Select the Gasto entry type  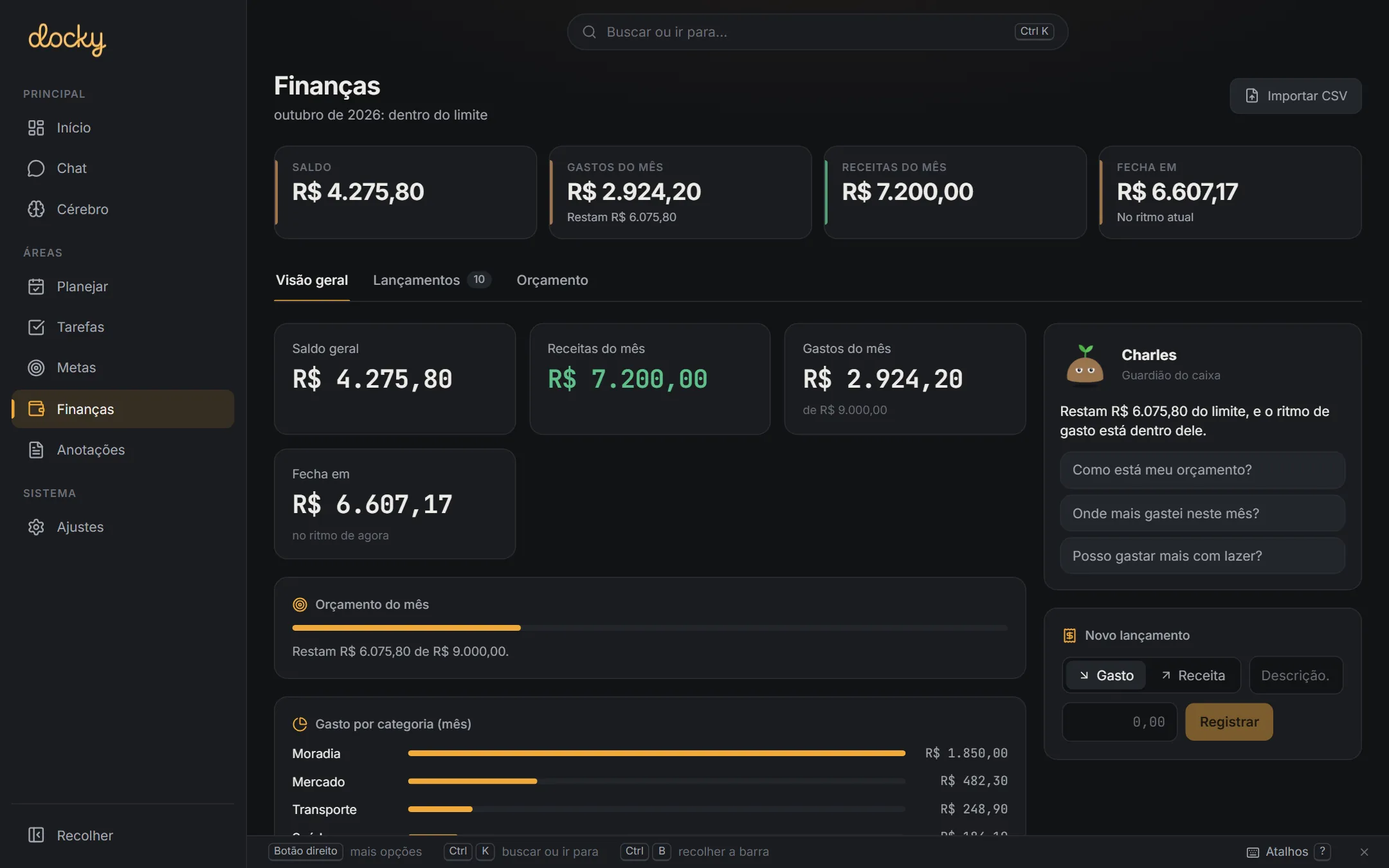coord(1105,676)
